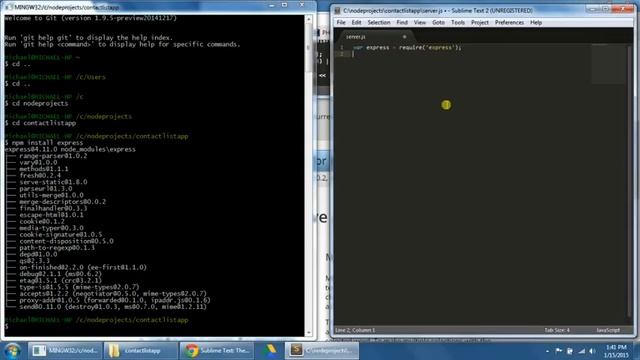Click the final terminal prompt line

coord(7,327)
